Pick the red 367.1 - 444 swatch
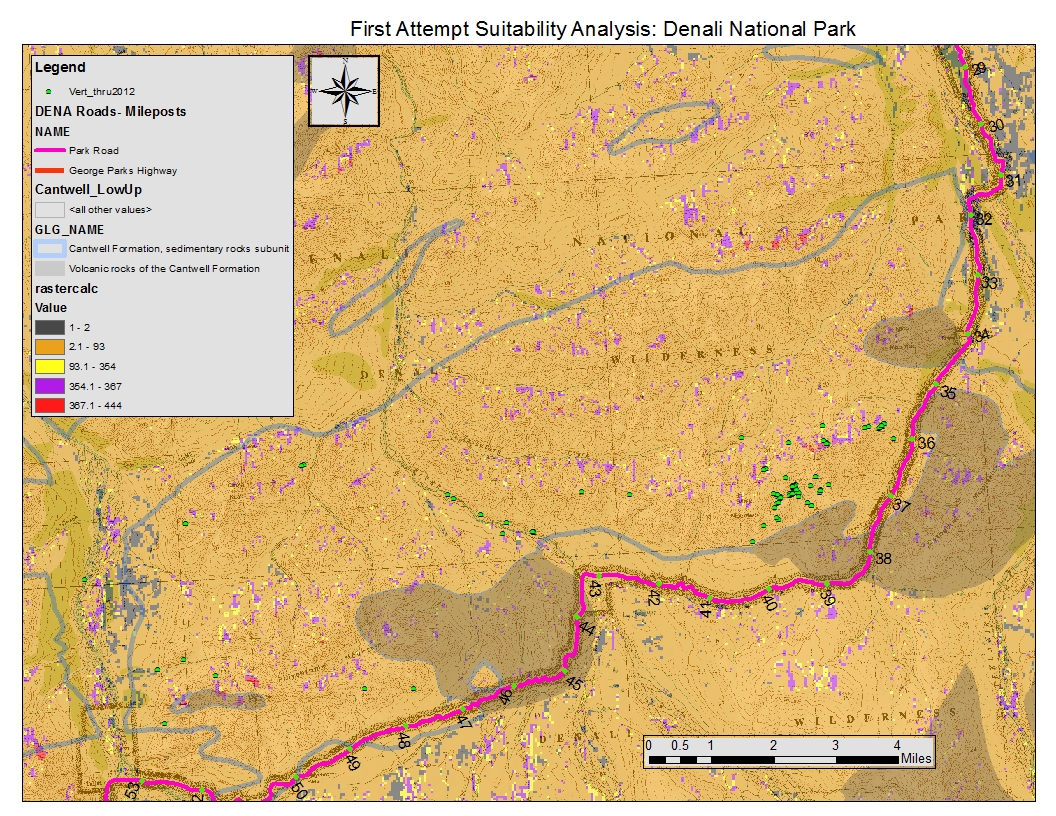 click(49, 405)
